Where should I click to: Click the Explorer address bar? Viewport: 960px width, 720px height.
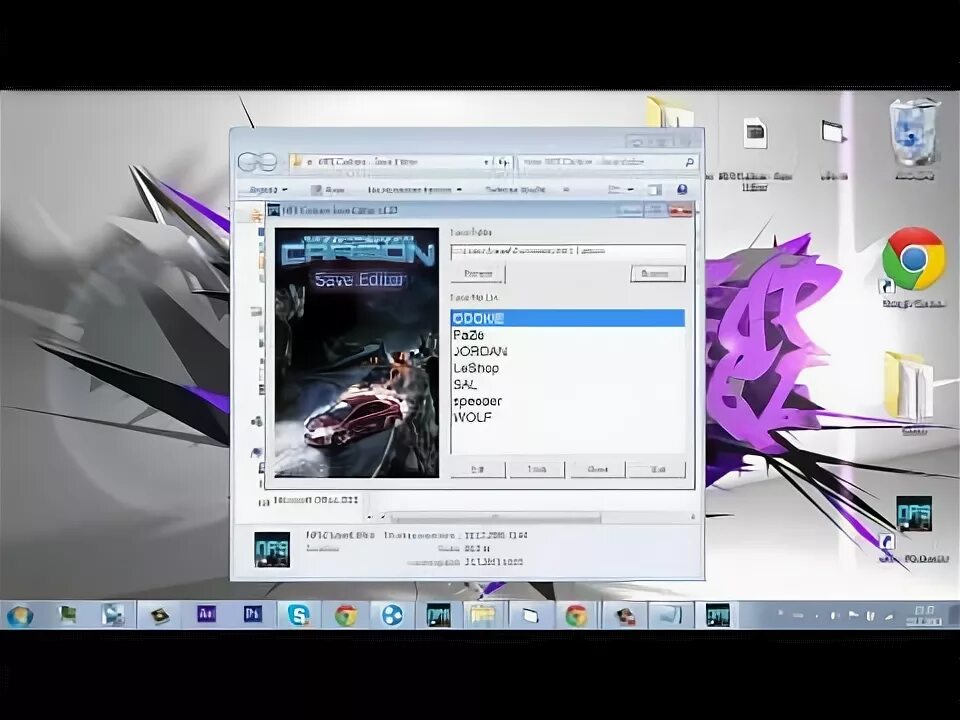pos(391,162)
